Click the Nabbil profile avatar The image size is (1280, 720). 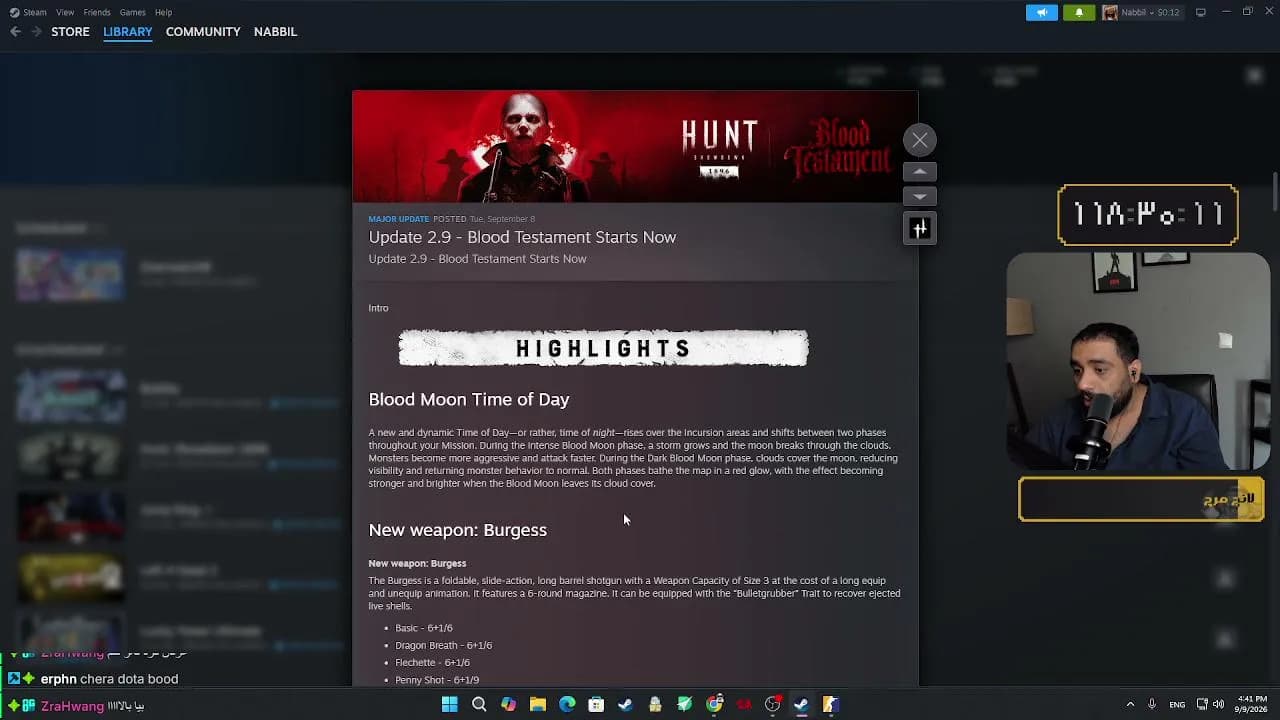(x=1110, y=13)
